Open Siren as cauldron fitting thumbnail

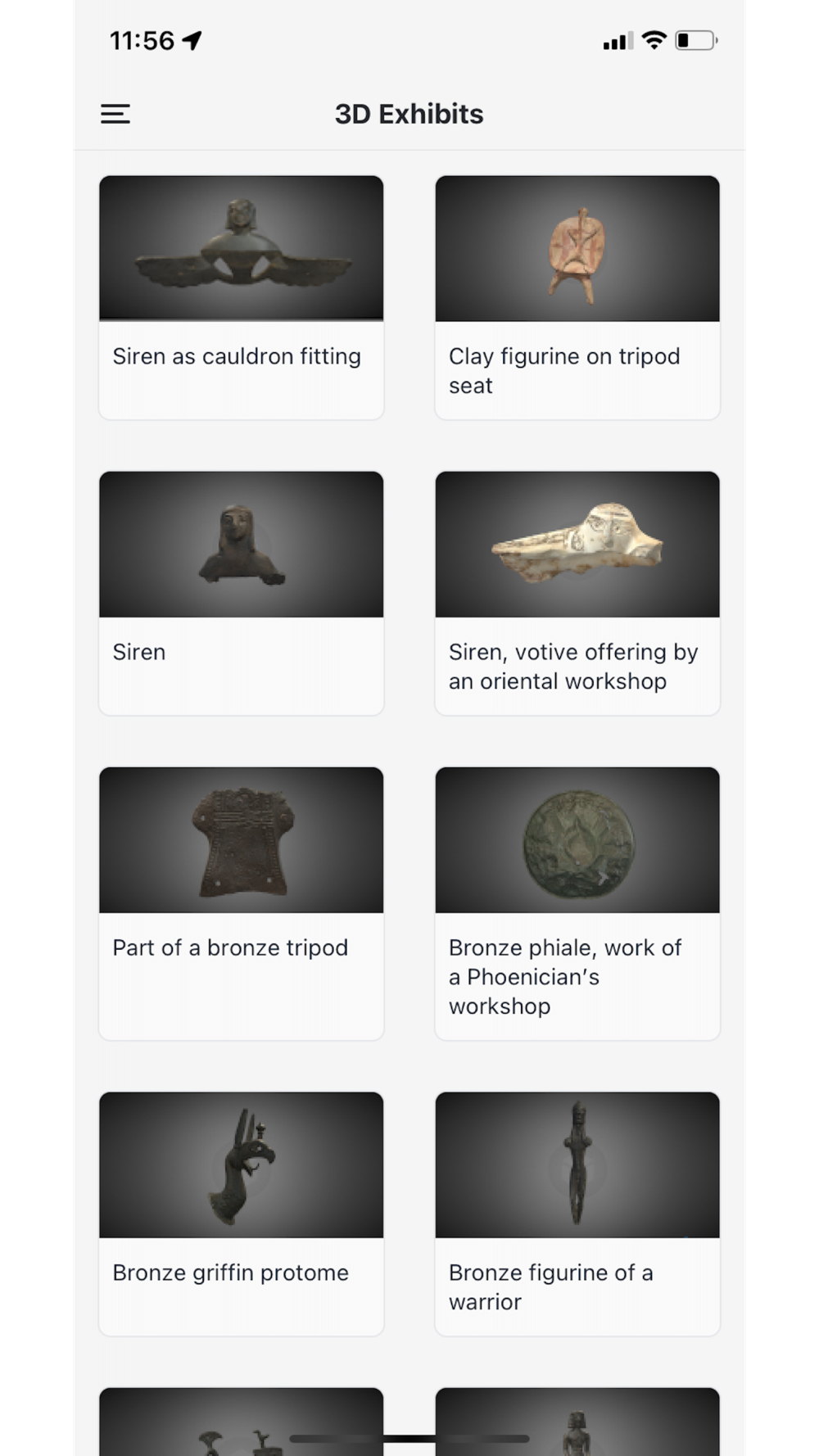click(x=242, y=248)
